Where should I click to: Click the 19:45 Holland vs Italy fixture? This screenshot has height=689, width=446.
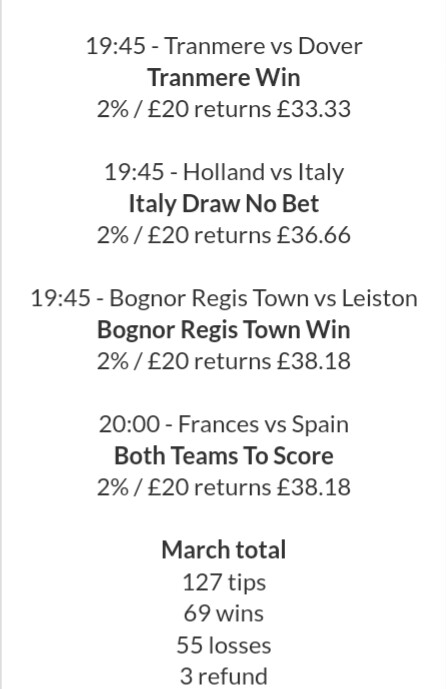(224, 172)
